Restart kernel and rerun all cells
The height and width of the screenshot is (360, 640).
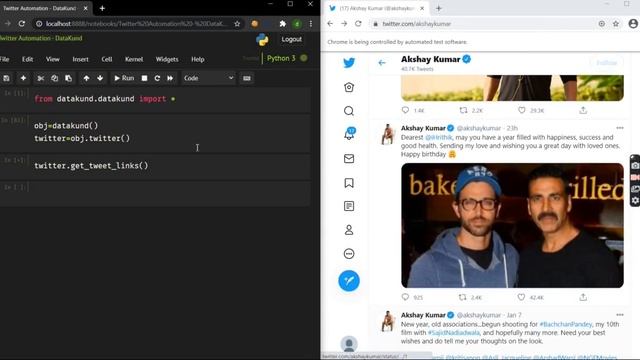[170, 78]
